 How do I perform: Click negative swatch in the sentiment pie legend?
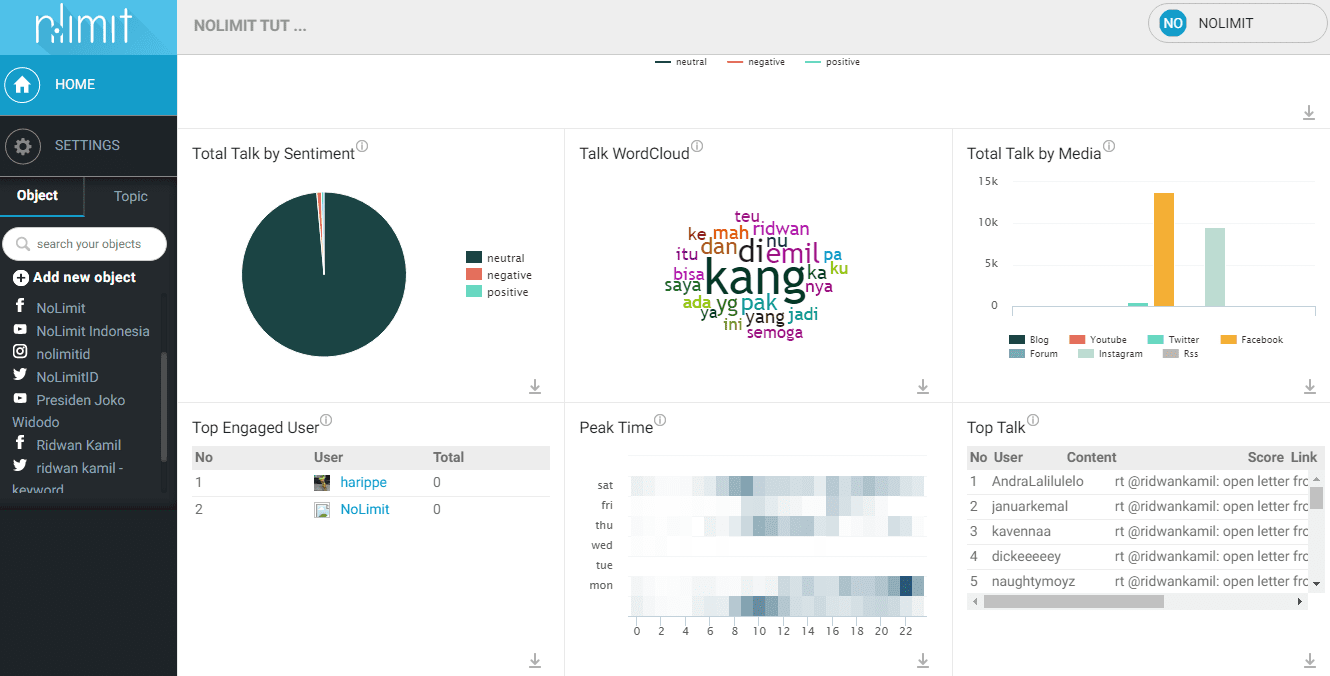(474, 275)
